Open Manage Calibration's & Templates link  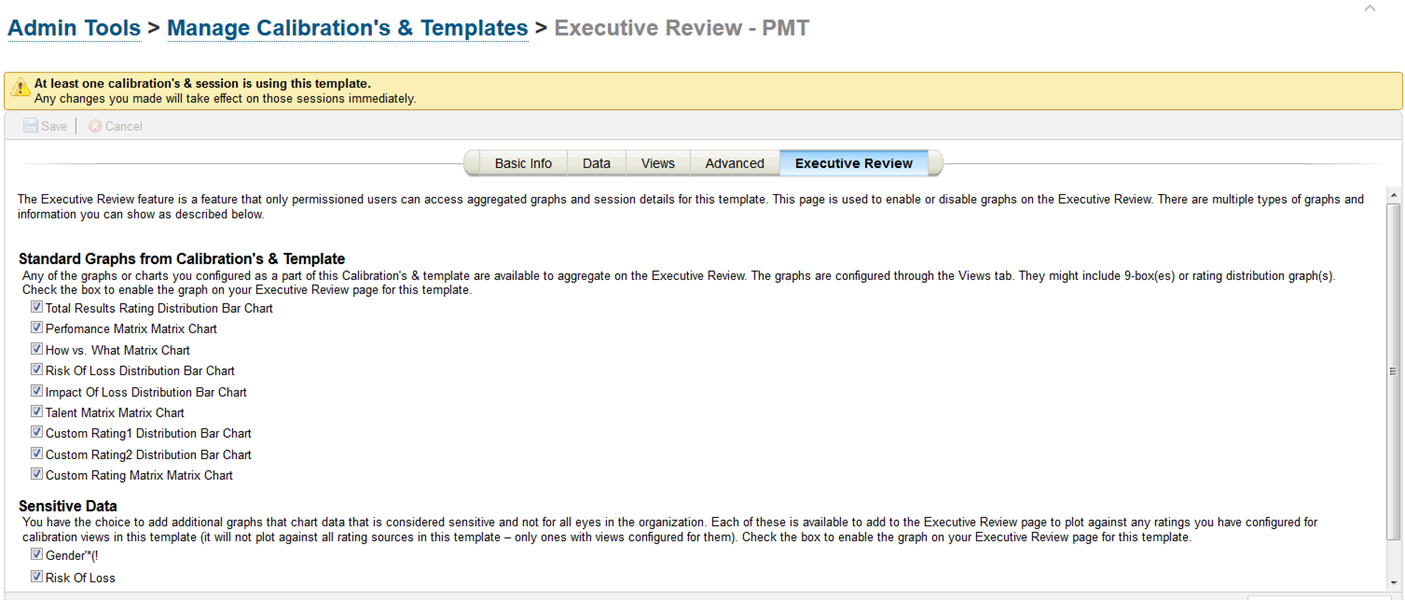pyautogui.click(x=347, y=28)
